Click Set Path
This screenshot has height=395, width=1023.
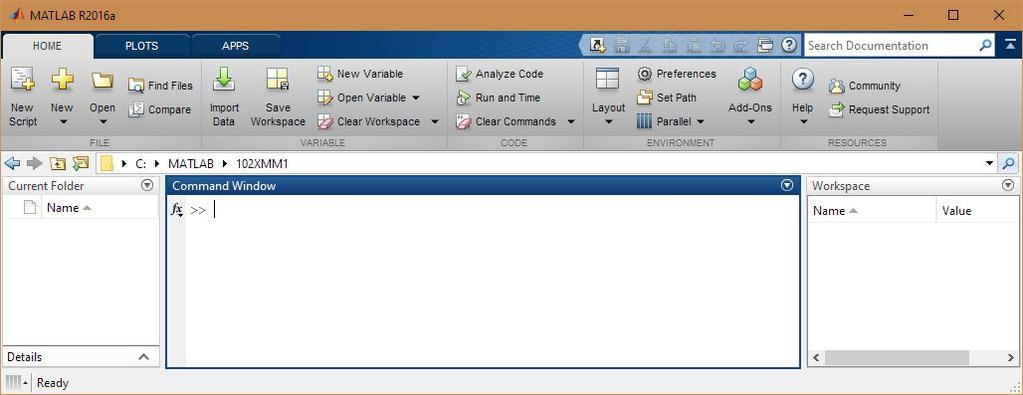[x=667, y=98]
